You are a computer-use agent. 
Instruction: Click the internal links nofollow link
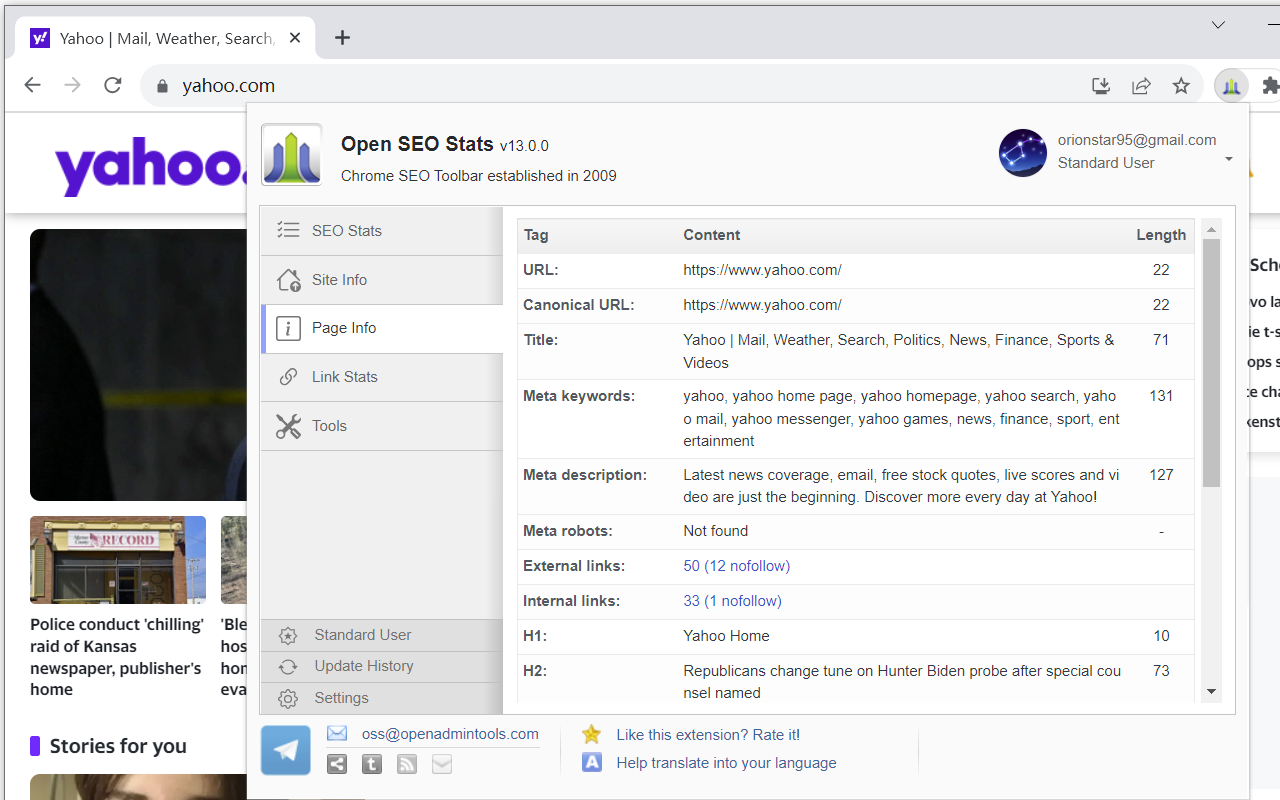coord(732,600)
